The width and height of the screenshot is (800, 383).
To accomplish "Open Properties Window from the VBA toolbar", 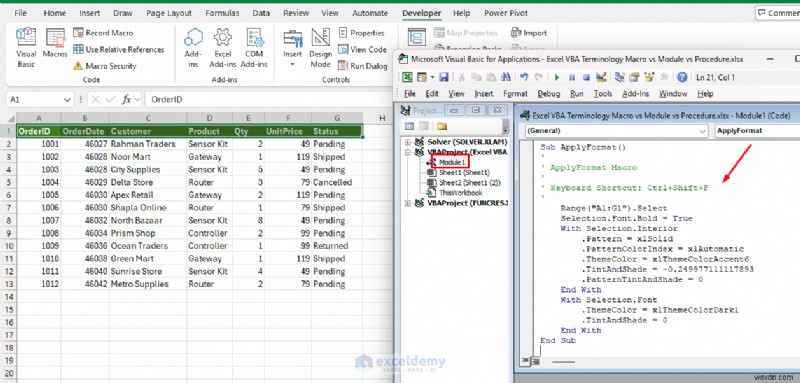I will (x=635, y=78).
